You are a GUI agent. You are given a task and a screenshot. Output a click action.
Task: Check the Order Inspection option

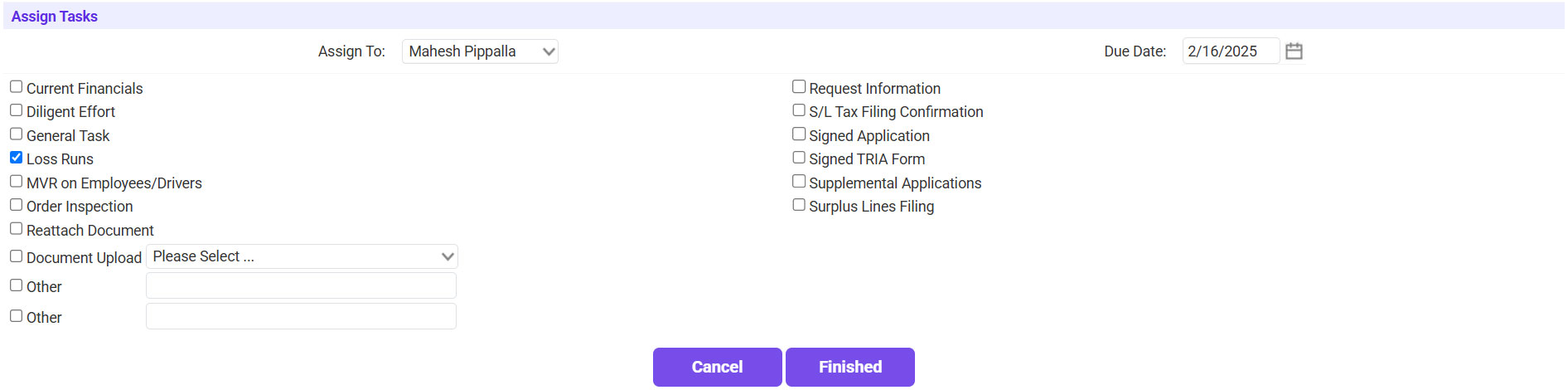(x=17, y=205)
